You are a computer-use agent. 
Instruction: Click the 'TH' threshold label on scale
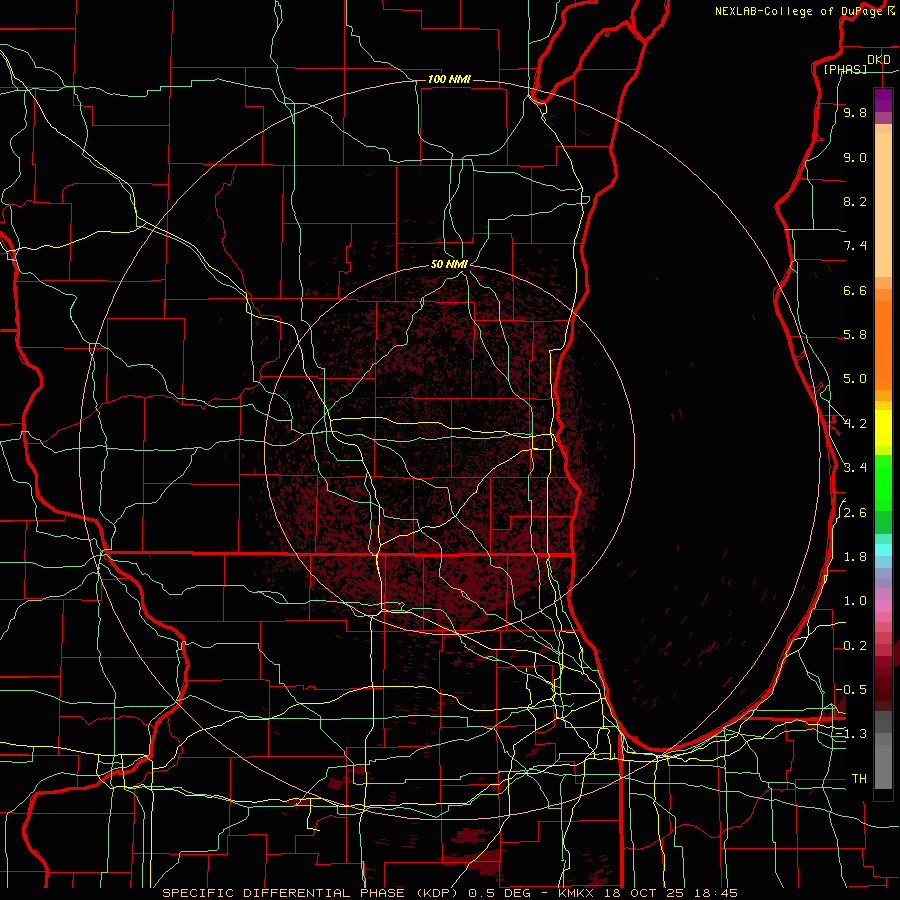tap(859, 778)
